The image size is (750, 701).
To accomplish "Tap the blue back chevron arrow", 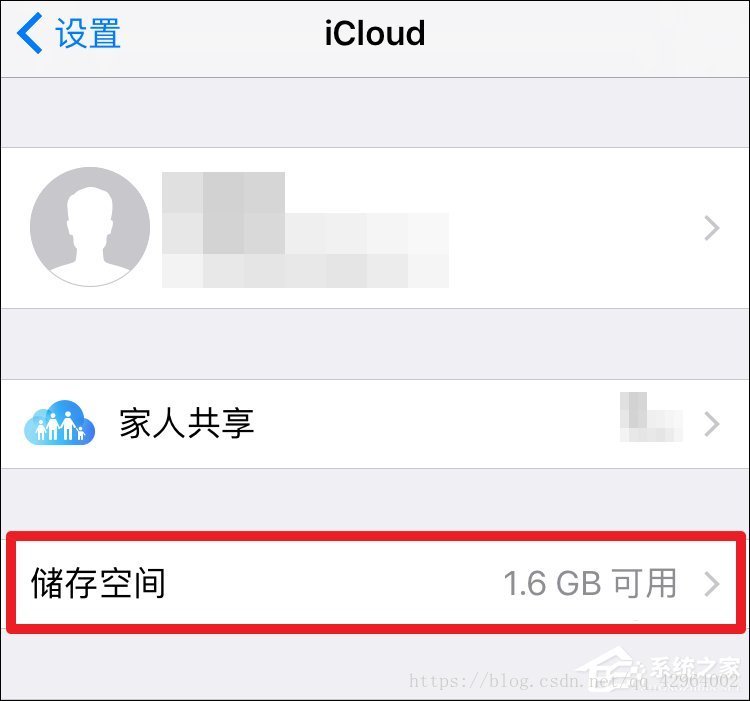I will 29,33.
